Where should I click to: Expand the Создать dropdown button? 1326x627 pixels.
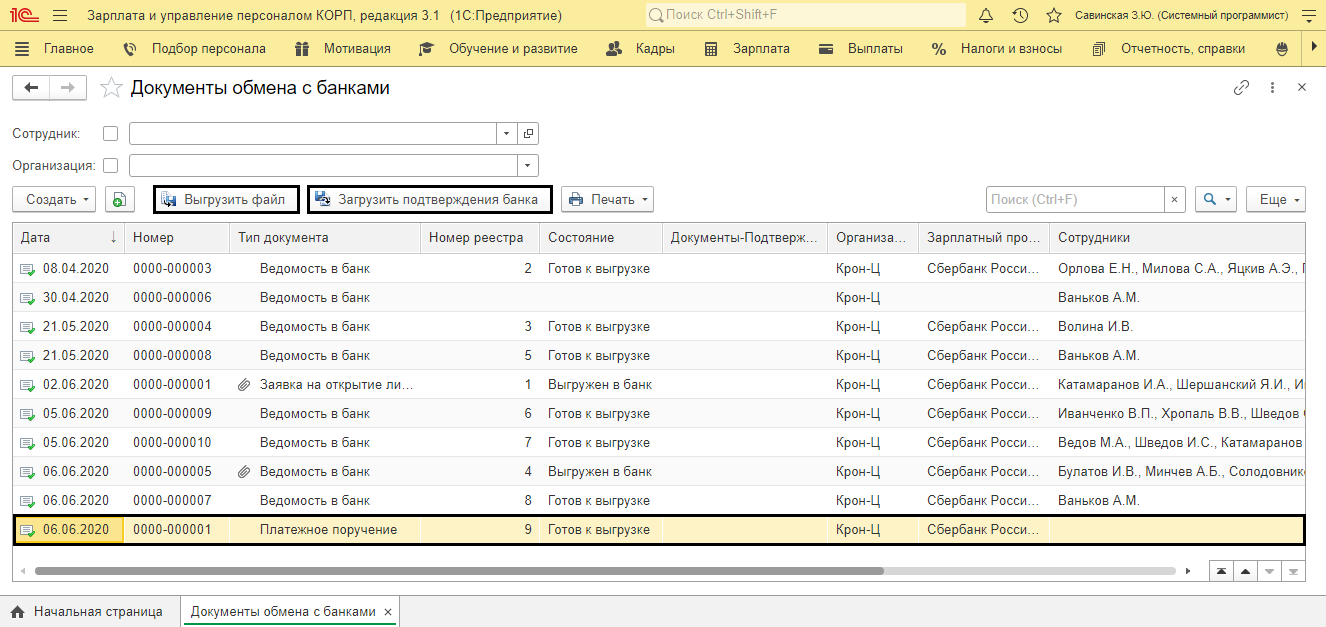pyautogui.click(x=54, y=199)
